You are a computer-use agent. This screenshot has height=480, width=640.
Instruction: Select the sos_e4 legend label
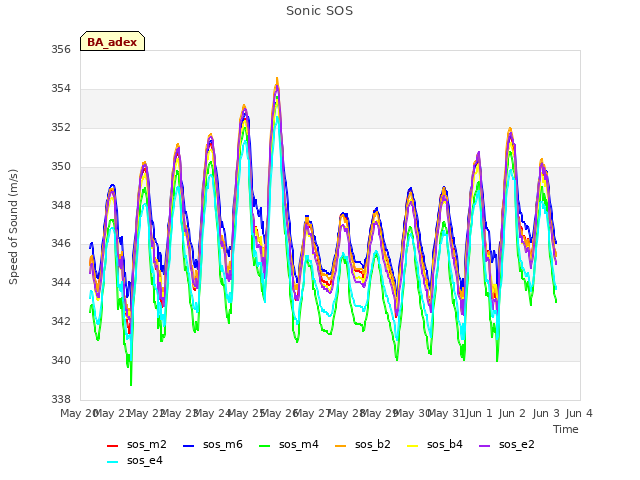coord(145,460)
